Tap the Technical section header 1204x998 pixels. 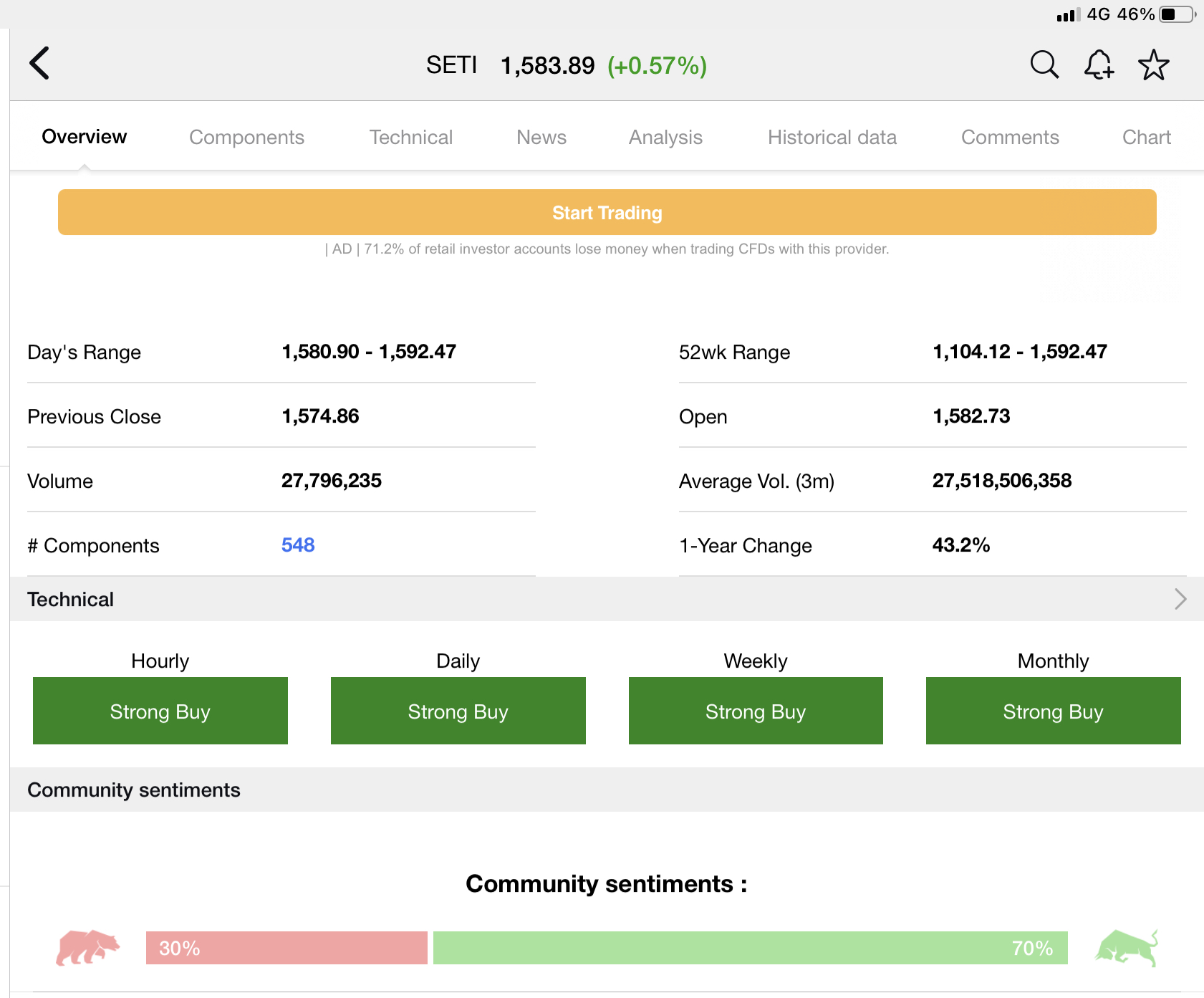pos(70,599)
